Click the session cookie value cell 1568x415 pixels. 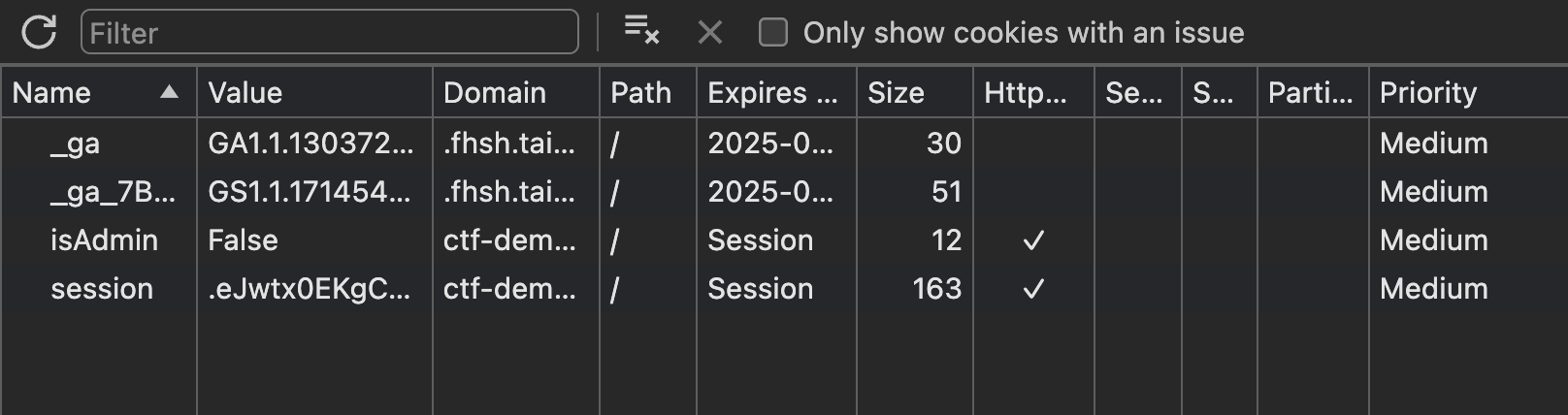coord(309,289)
